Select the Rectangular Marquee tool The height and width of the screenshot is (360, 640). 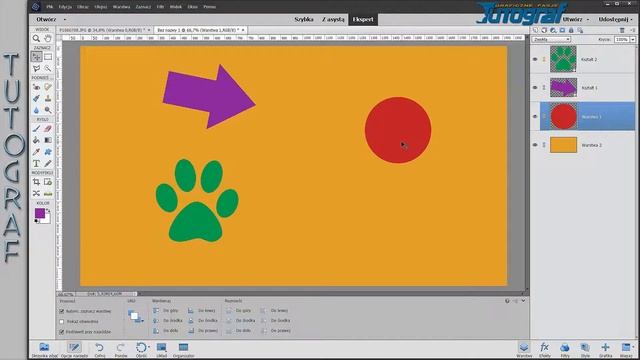pyautogui.click(x=48, y=57)
